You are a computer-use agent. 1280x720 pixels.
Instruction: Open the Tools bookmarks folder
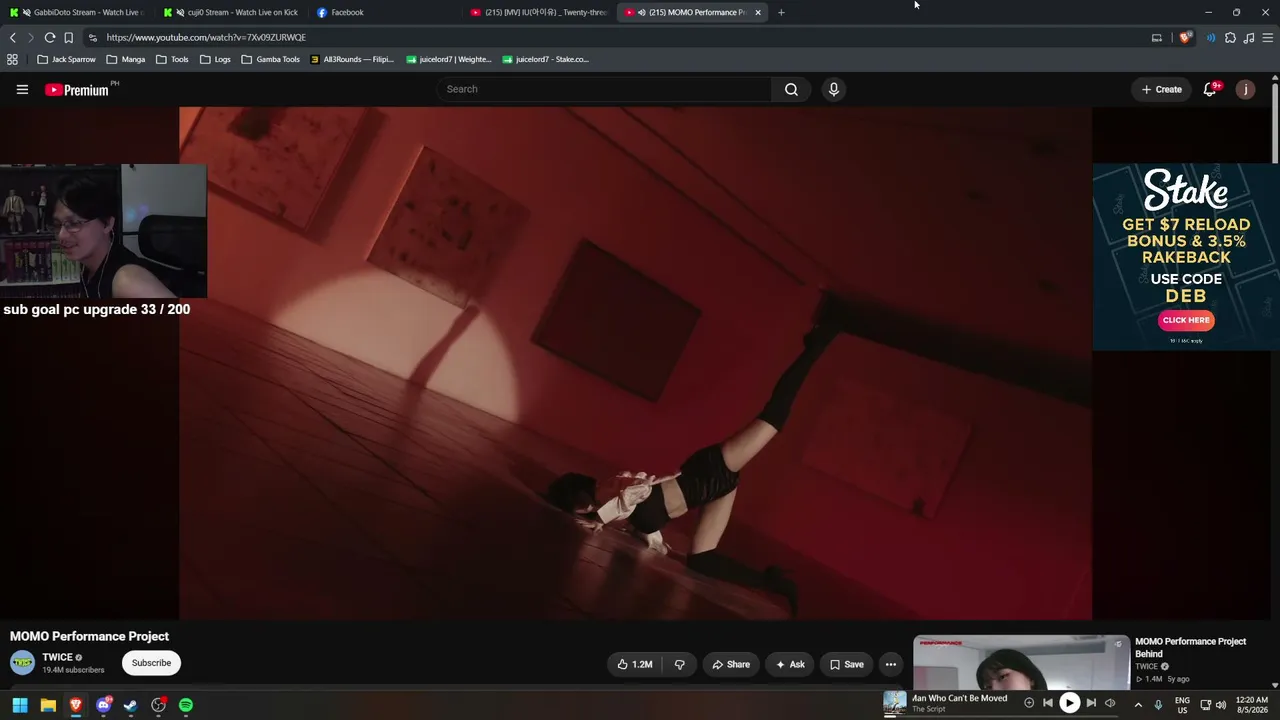pos(172,59)
